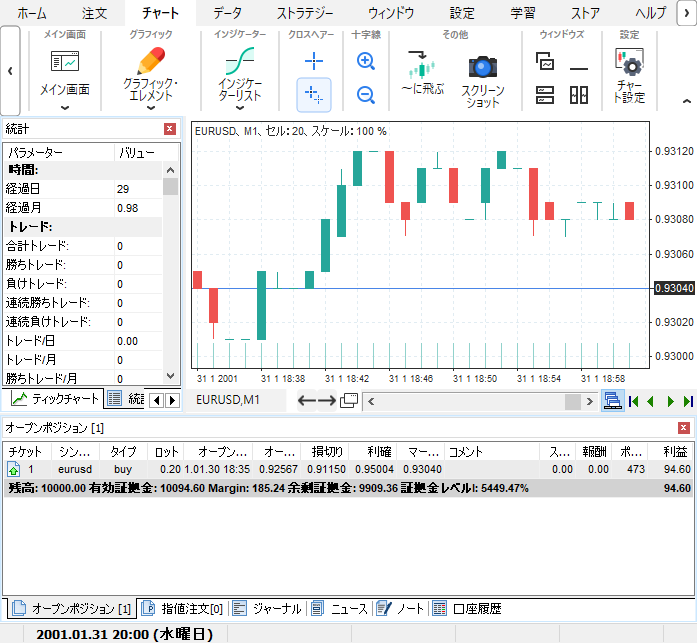Activate the blue crosshair cursor tool
This screenshot has width=697, height=643.
point(314,61)
